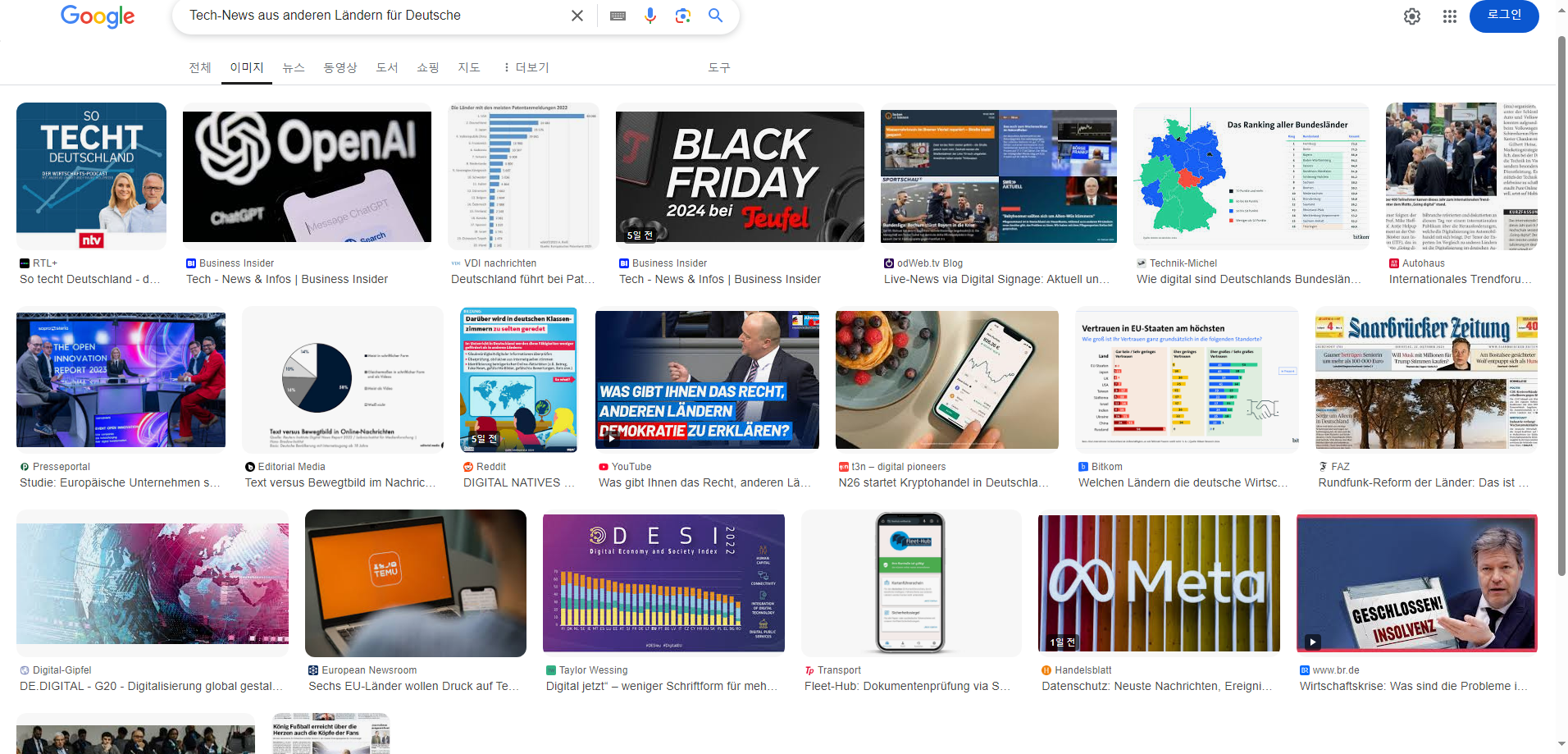Viewport: 1568px width, 754px height.
Task: Click the t3n digital pioneers favicon
Action: pyautogui.click(x=844, y=467)
